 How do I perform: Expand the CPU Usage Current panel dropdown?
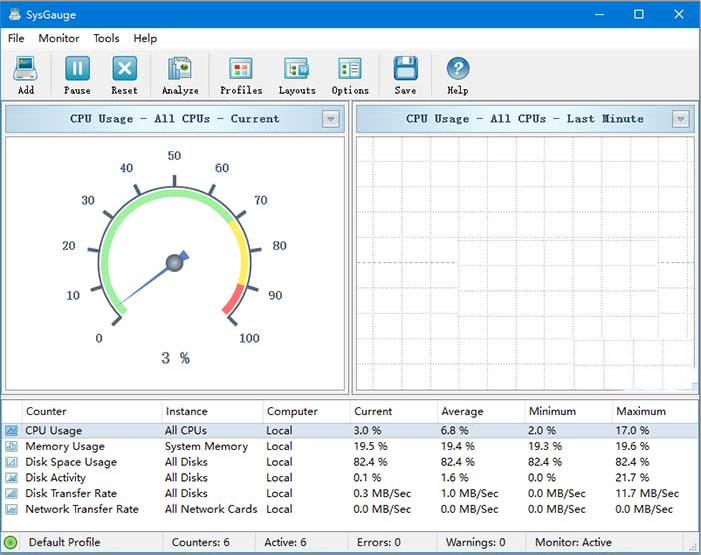(331, 119)
